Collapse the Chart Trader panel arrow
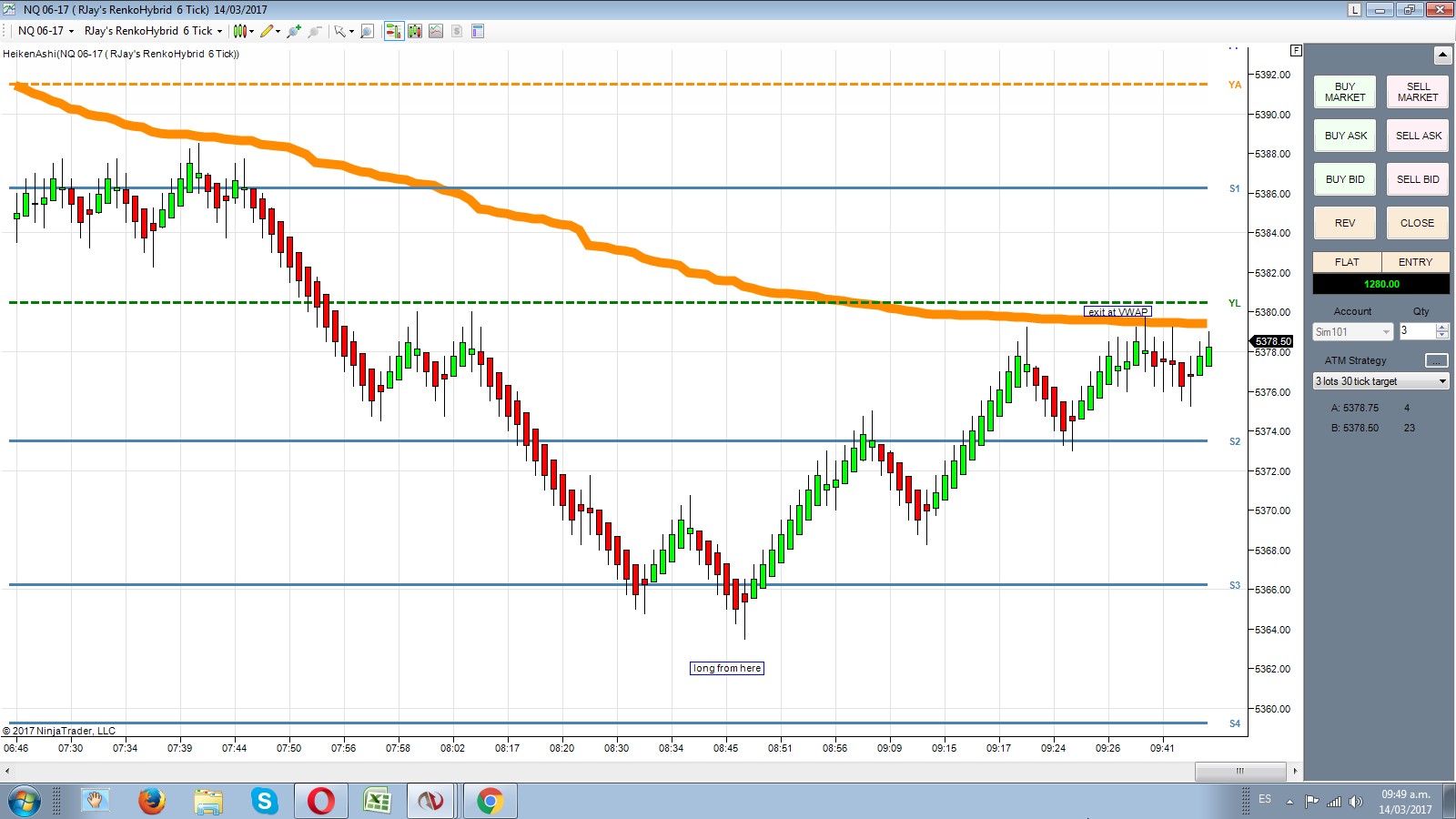Viewport: 1456px width, 819px height. (1442, 56)
